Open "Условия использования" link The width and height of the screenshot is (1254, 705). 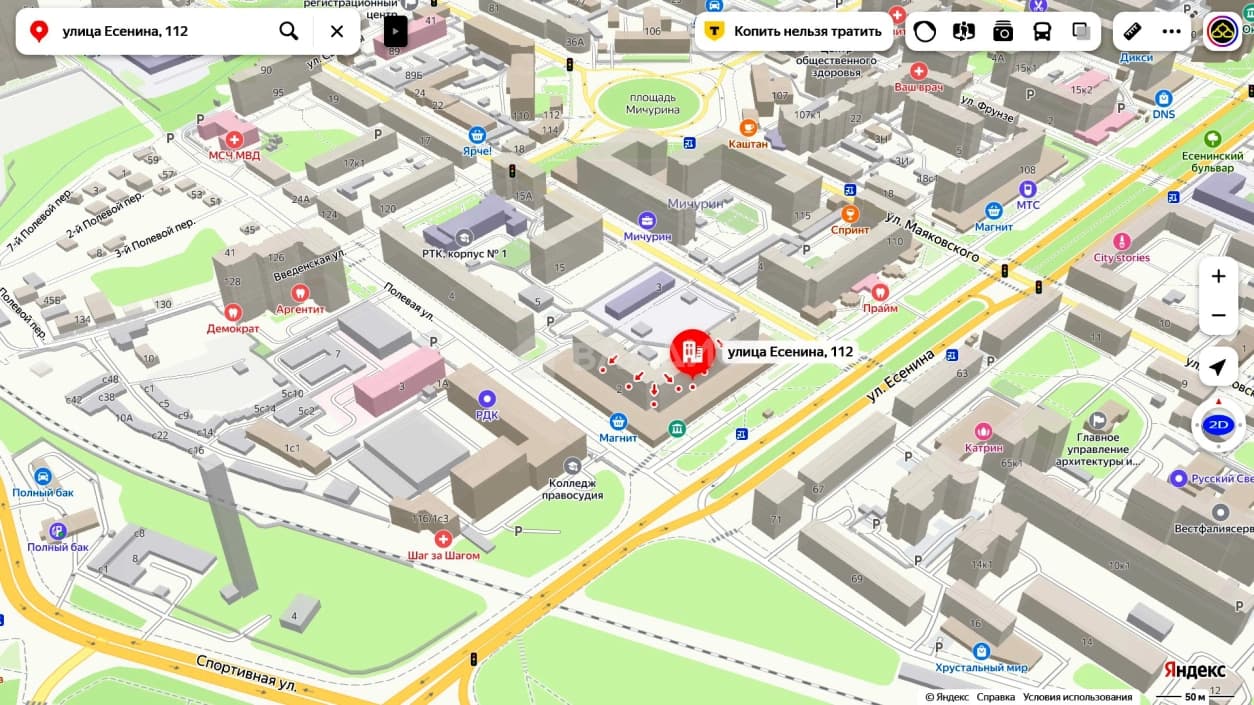click(1077, 697)
